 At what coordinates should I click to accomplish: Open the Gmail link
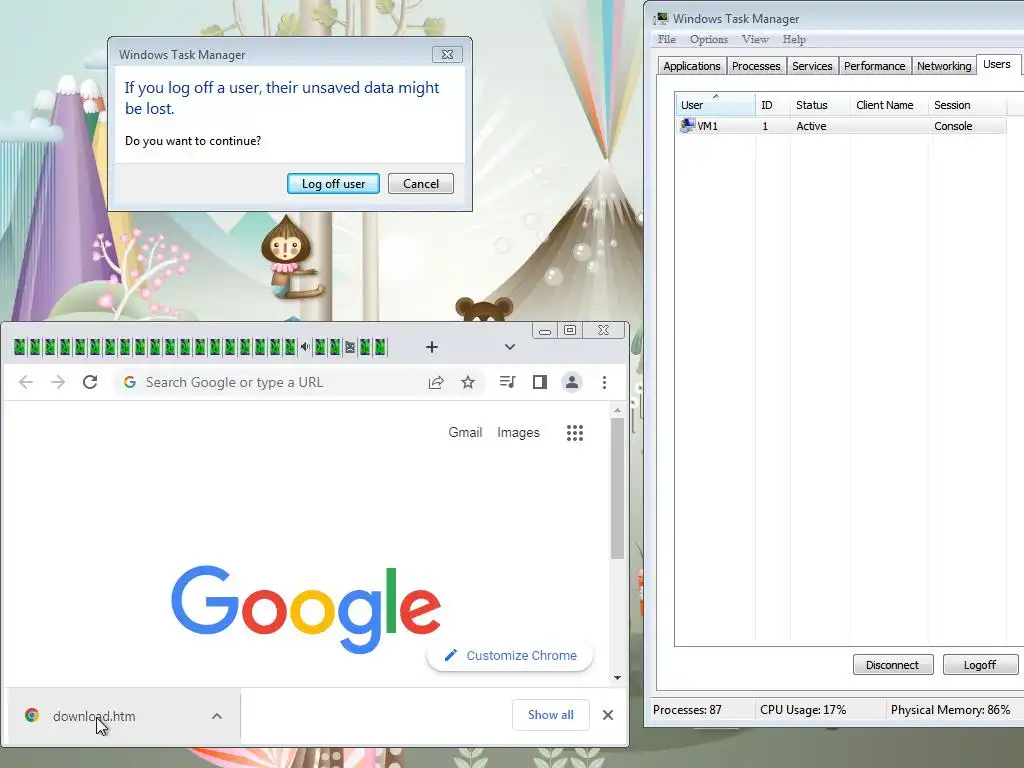[465, 432]
